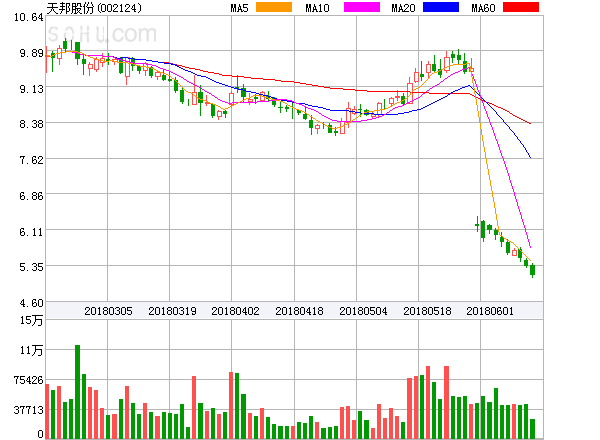Click date label 20180319
The width and height of the screenshot is (600, 440).
coord(172,311)
